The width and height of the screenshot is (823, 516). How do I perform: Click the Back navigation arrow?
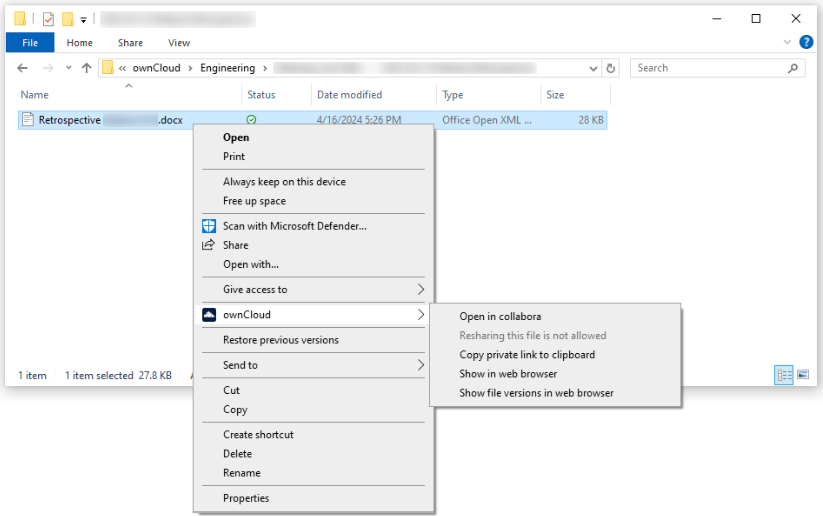point(23,68)
